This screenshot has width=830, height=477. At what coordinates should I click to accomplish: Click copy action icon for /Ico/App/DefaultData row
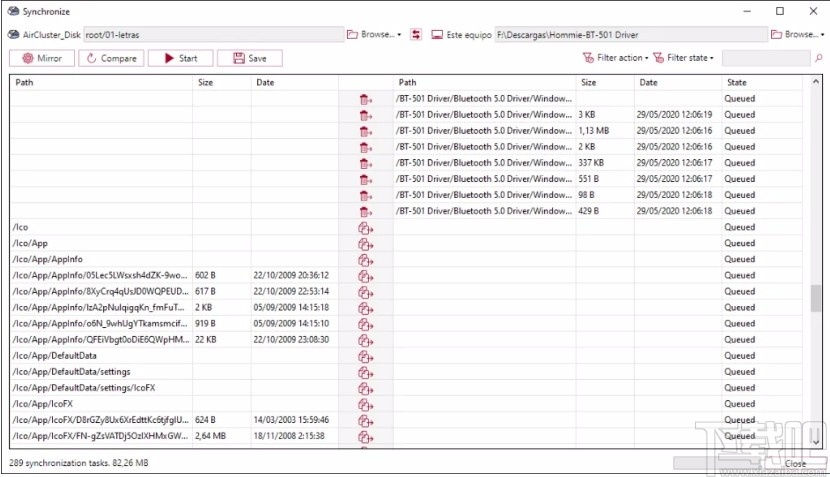point(365,356)
